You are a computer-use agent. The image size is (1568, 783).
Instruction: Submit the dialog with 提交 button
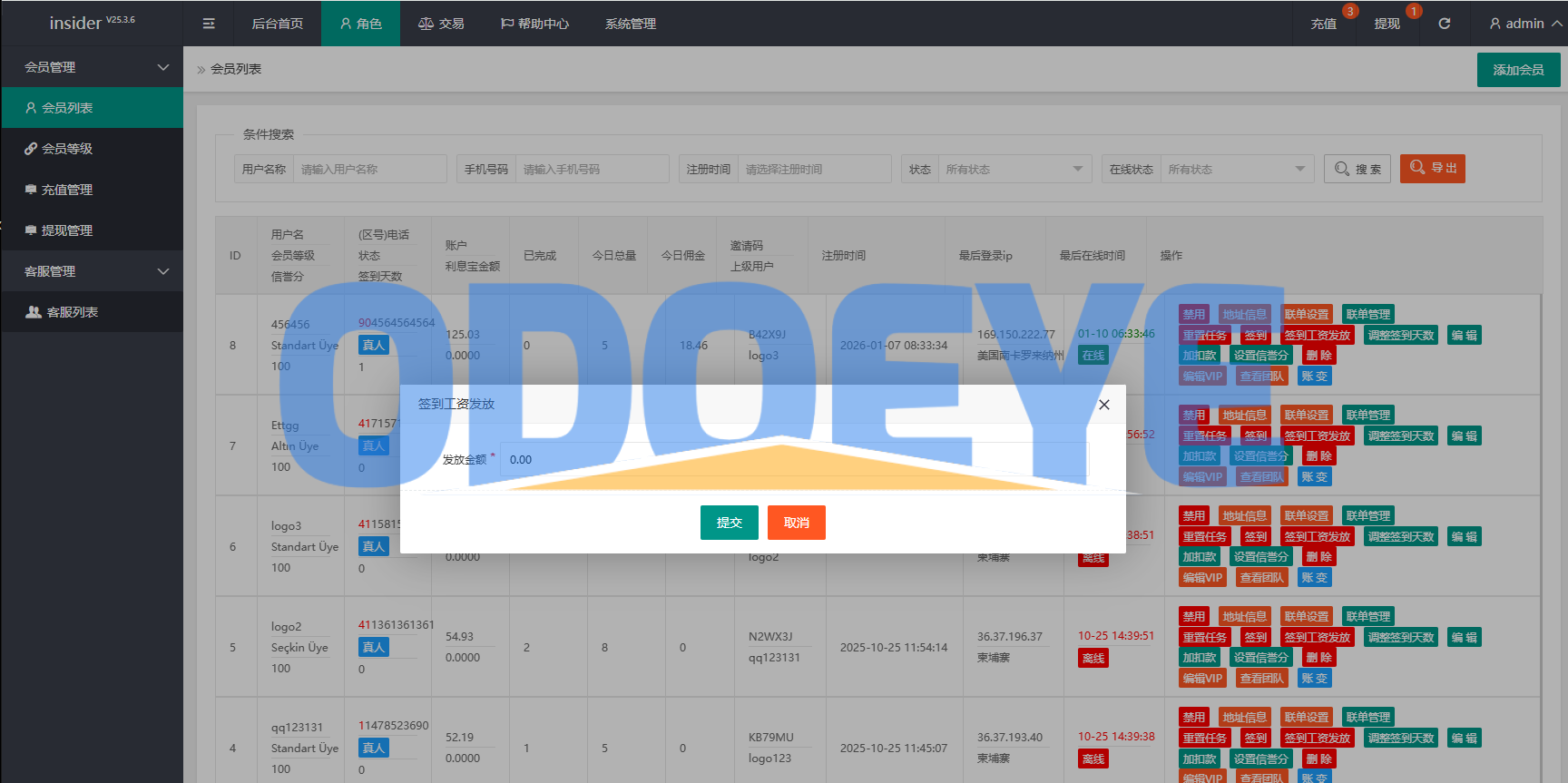tap(729, 523)
